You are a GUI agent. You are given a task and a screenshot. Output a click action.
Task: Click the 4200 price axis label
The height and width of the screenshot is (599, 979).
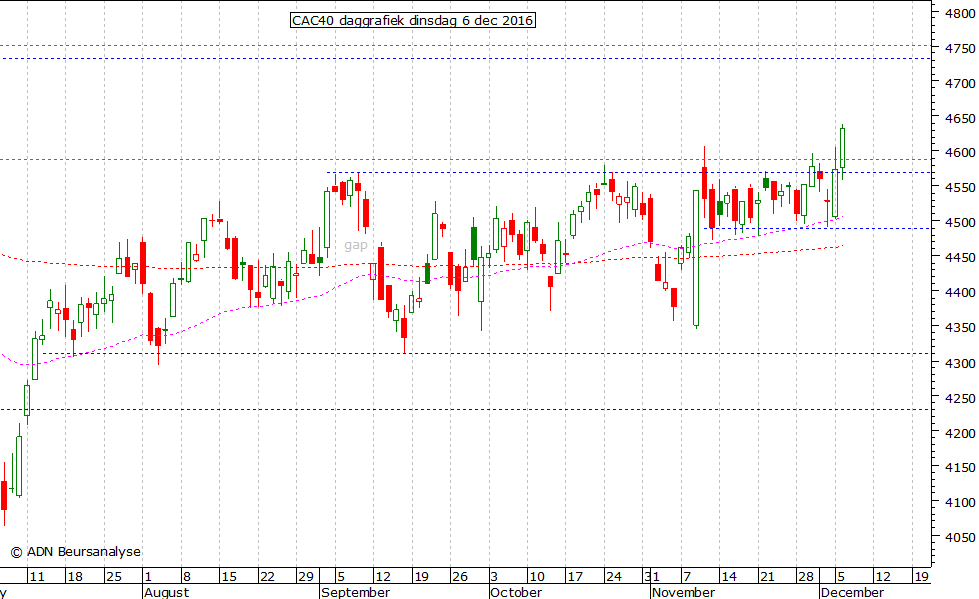(x=959, y=433)
